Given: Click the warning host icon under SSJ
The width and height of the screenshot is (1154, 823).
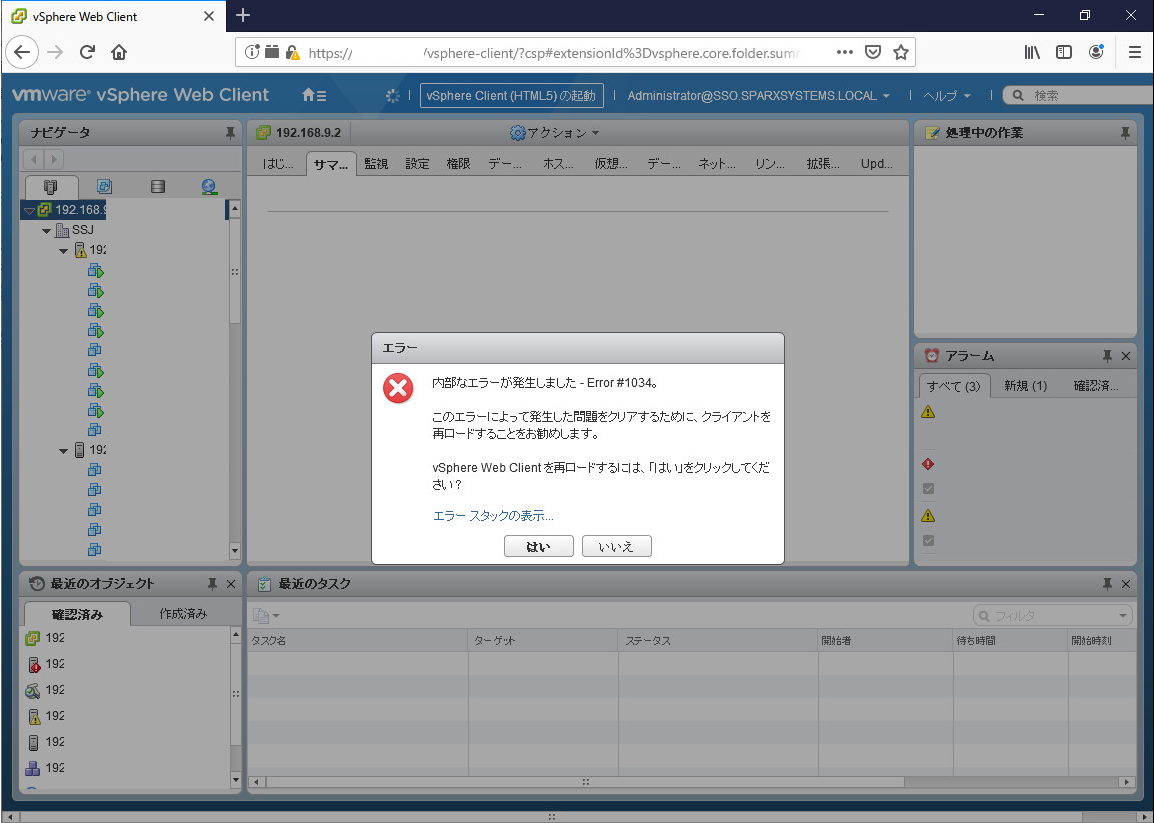Looking at the screenshot, I should coord(82,249).
